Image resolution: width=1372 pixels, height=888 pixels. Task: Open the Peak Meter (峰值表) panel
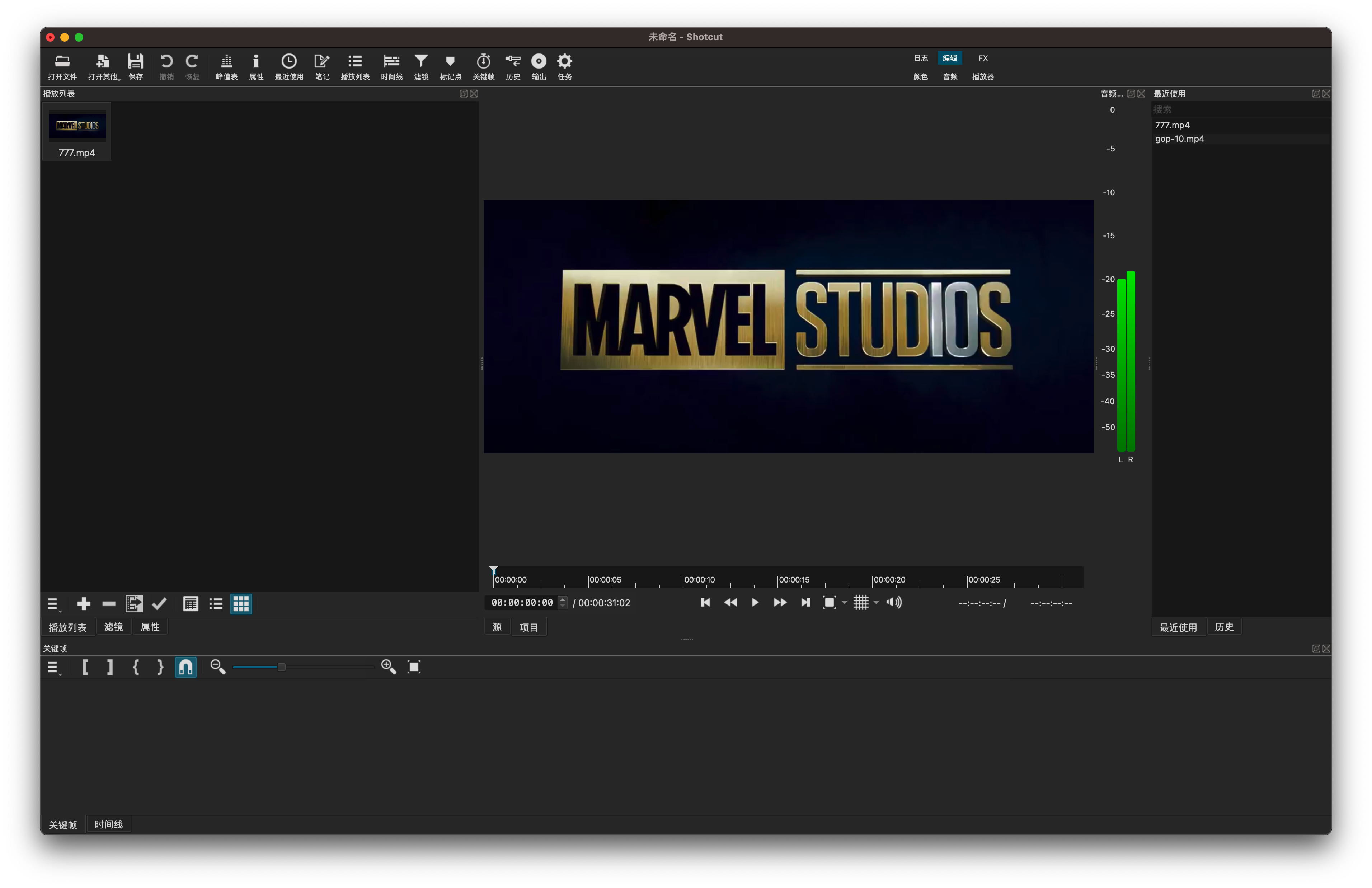tap(226, 66)
